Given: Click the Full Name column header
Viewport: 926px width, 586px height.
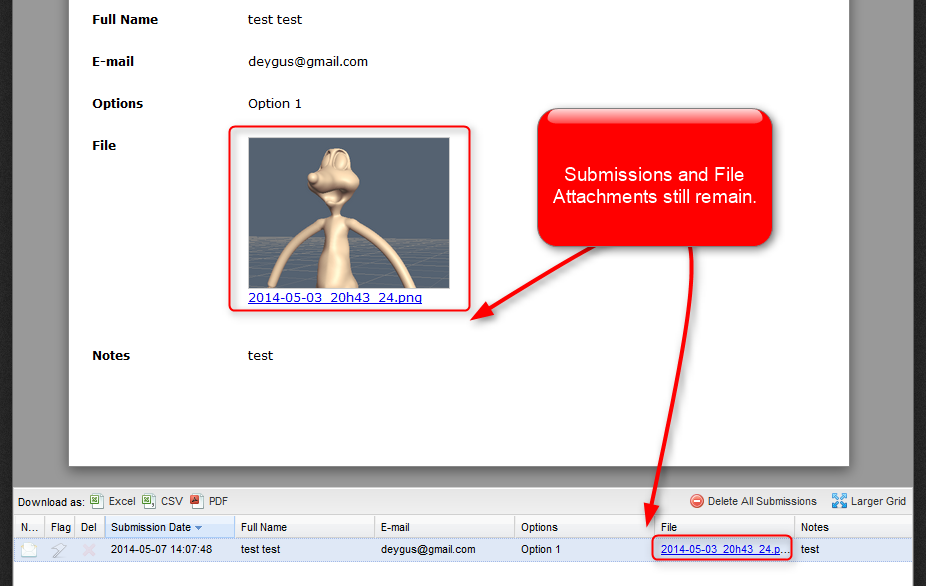Looking at the screenshot, I should click(x=264, y=527).
